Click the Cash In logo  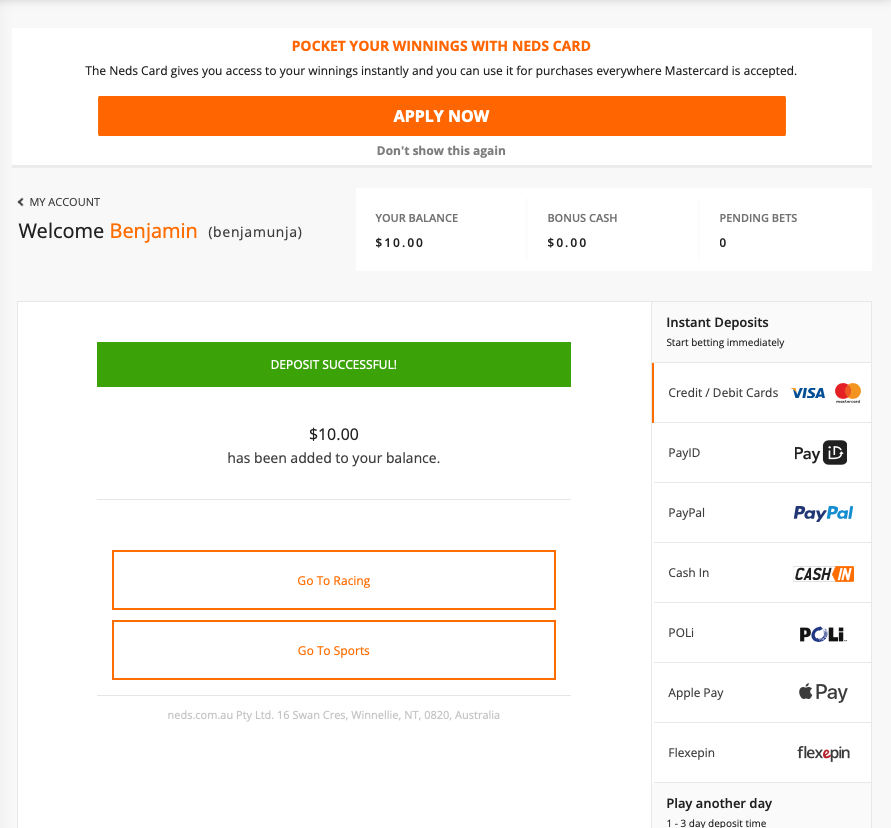(824, 573)
